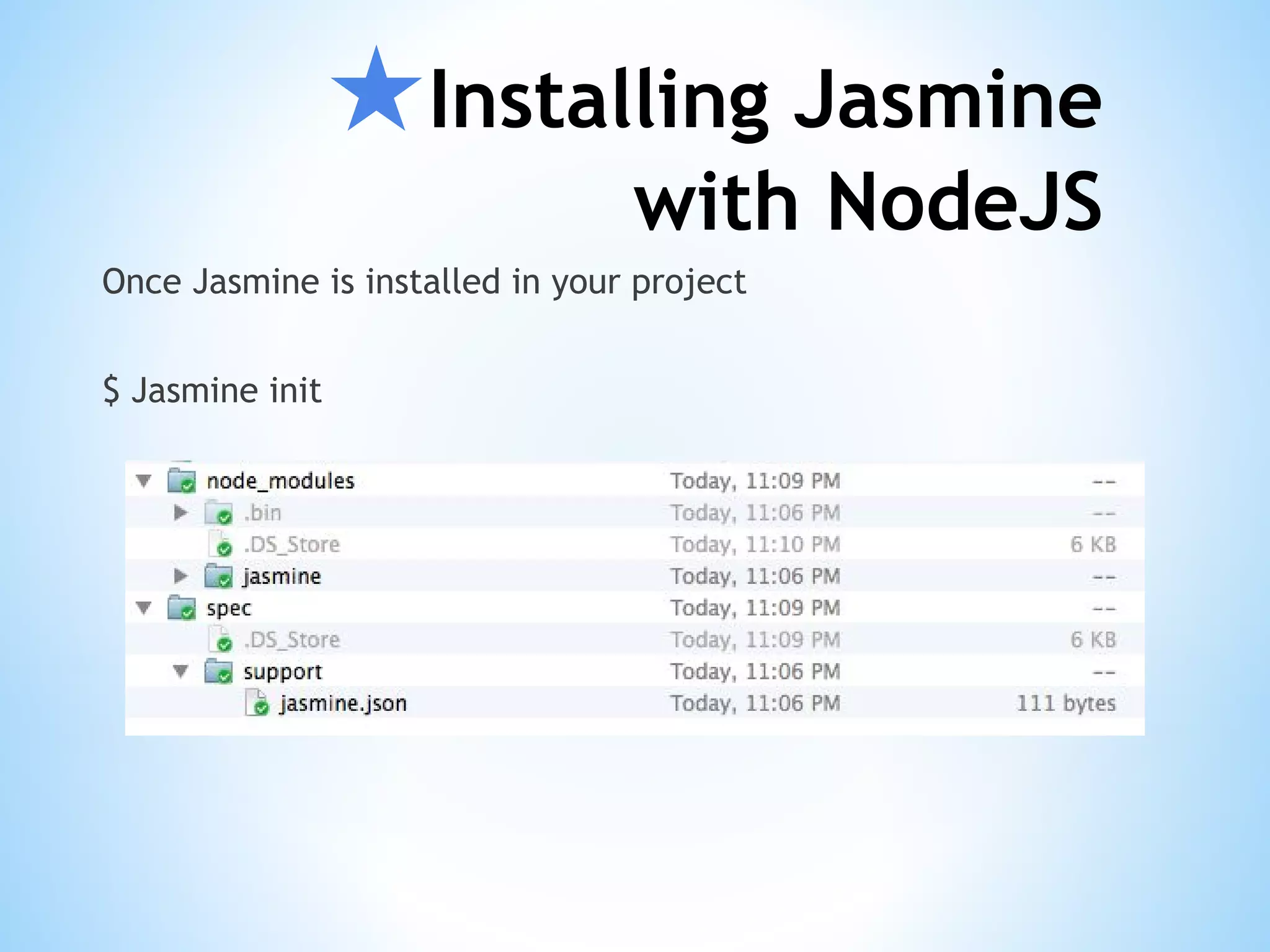Click the jasmine folder icon
This screenshot has height=952, width=1270.
coord(218,576)
